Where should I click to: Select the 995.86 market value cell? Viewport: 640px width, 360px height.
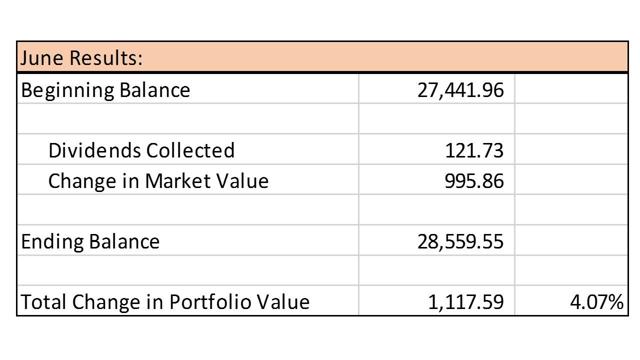tap(437, 180)
